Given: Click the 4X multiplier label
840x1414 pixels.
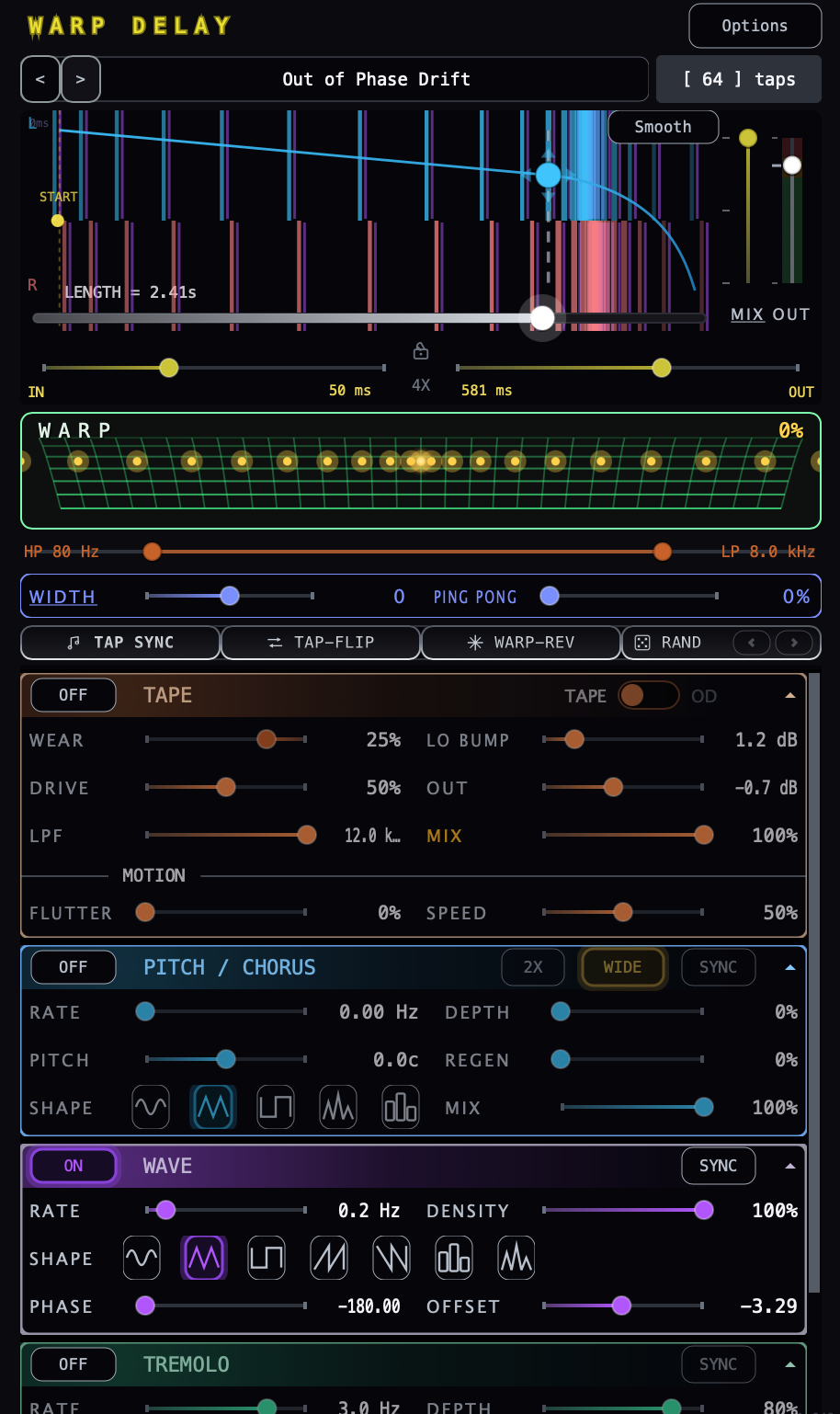Looking at the screenshot, I should (x=421, y=385).
